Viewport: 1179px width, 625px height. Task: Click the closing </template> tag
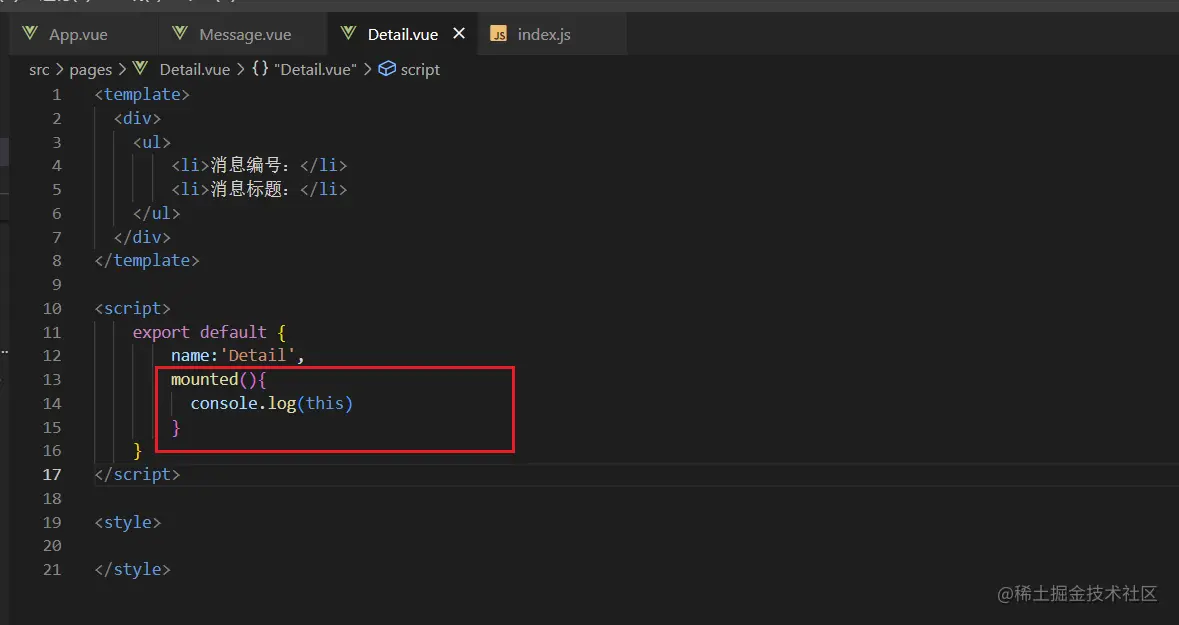pos(147,260)
